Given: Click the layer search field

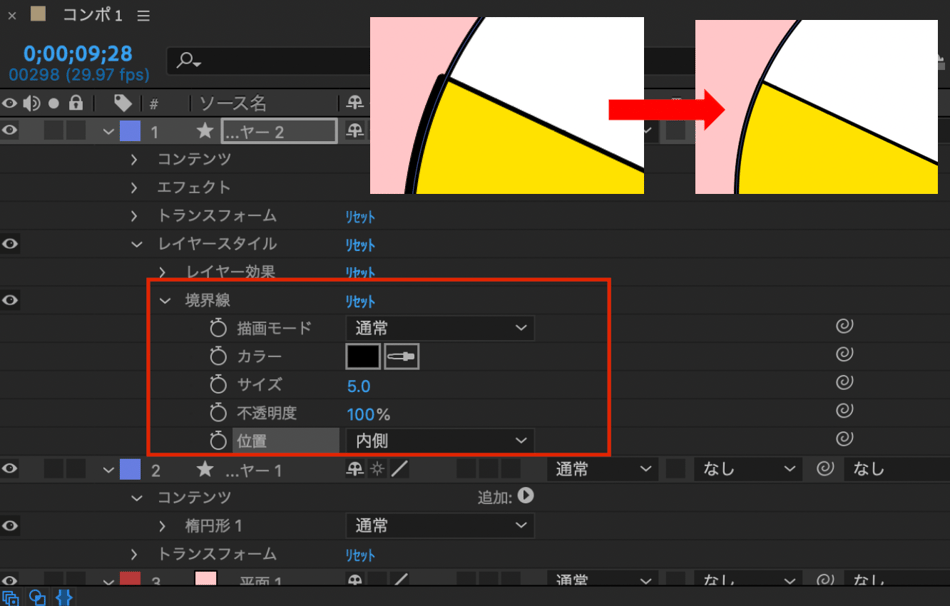Looking at the screenshot, I should click(x=268, y=61).
